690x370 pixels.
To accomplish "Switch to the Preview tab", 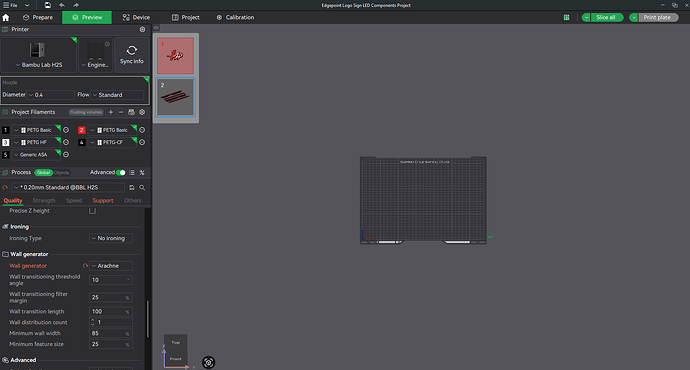I will coord(87,18).
